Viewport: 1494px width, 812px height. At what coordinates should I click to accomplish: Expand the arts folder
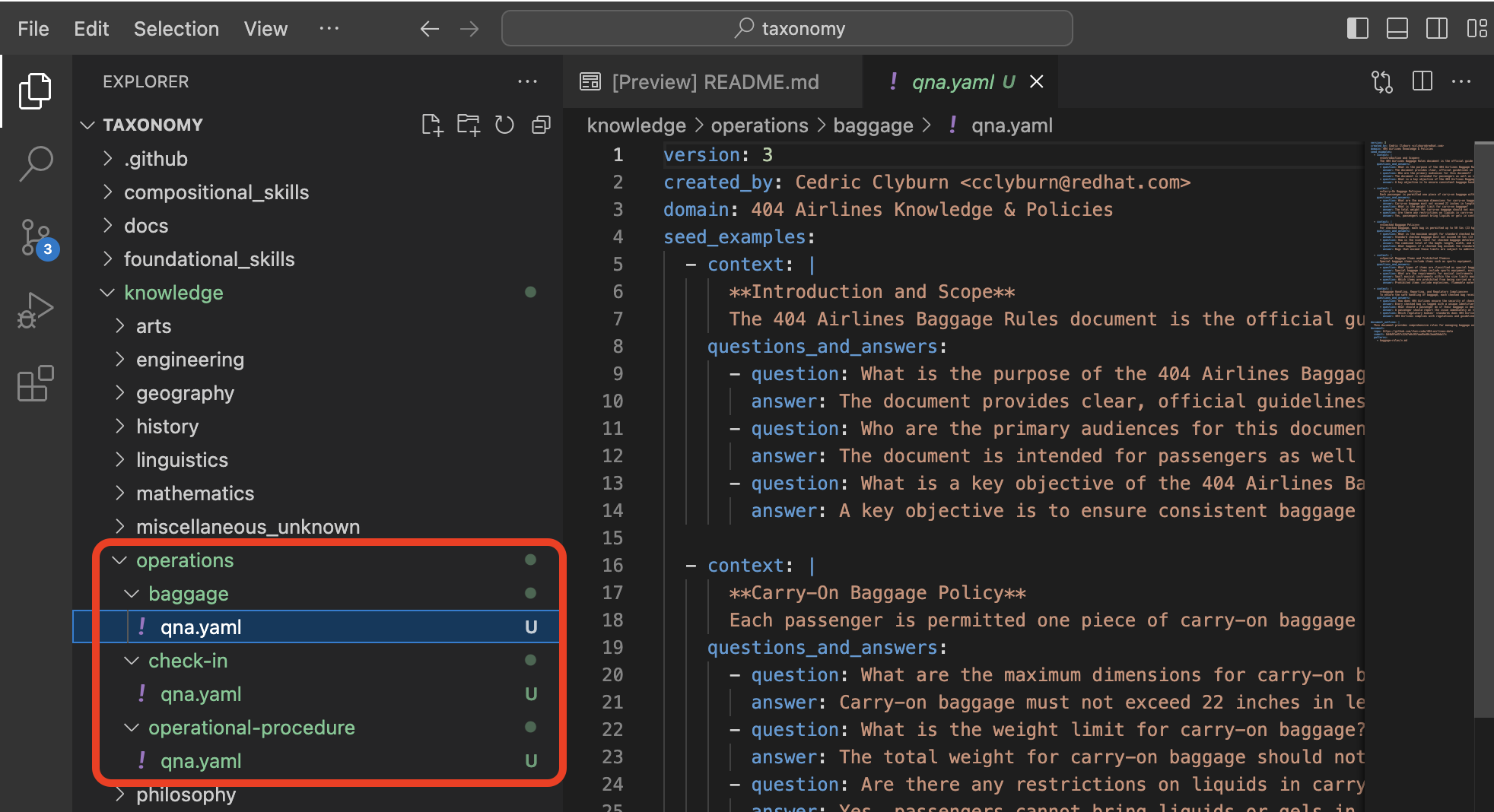(120, 326)
